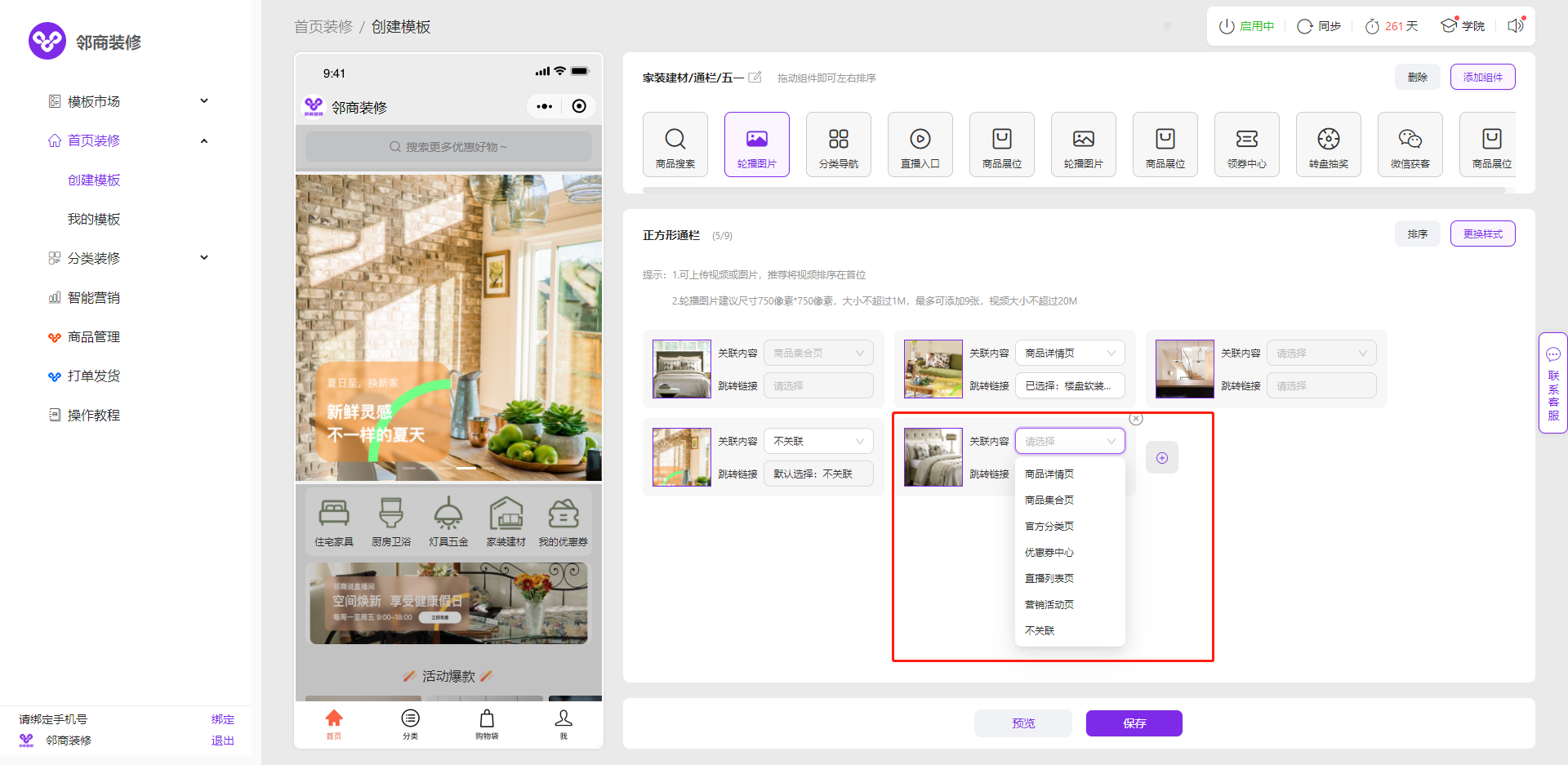The width and height of the screenshot is (1568, 765).
Task: Tap the 住宅家具 category icon in the preview
Action: coord(334,523)
